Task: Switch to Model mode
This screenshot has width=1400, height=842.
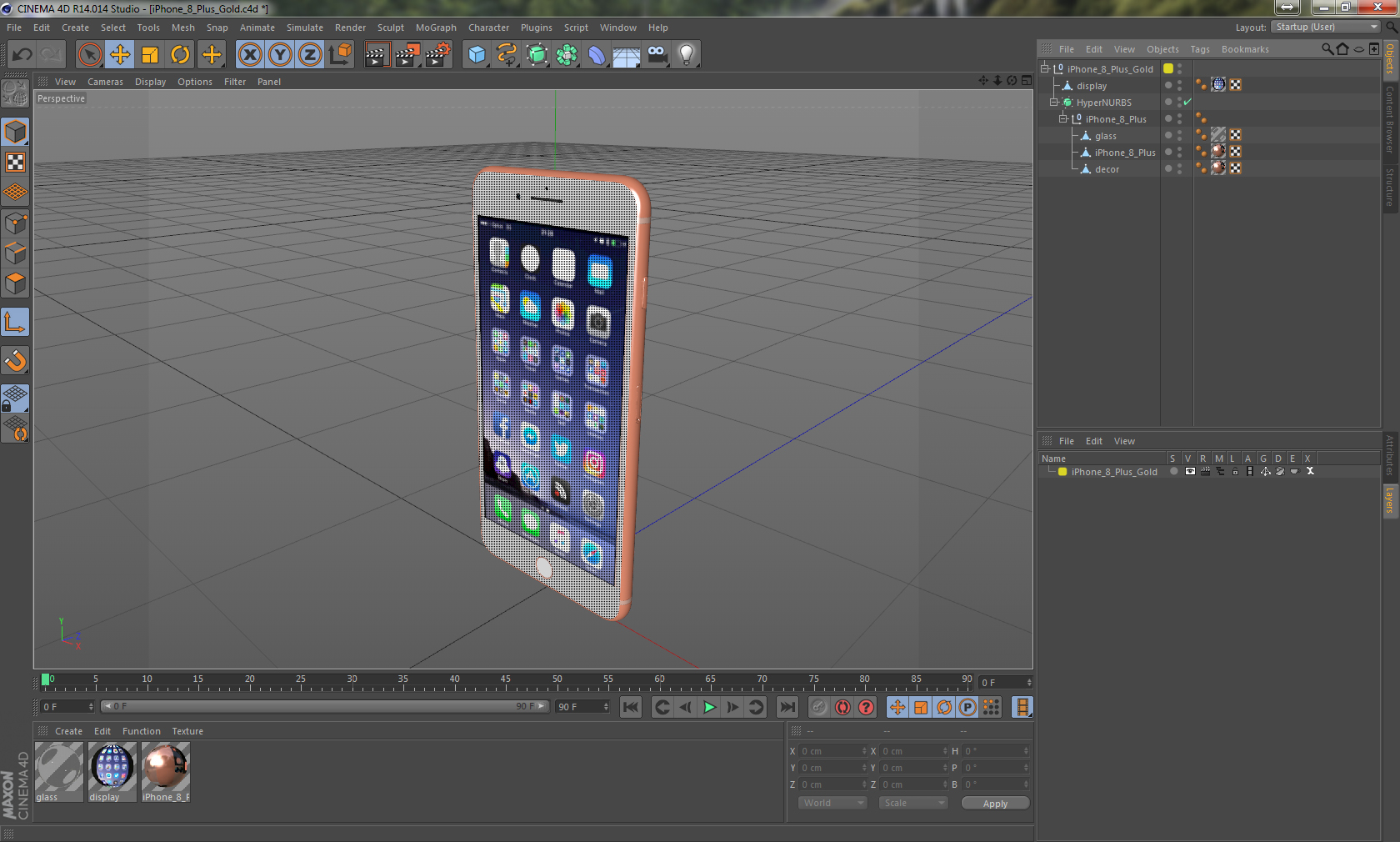Action: click(15, 132)
